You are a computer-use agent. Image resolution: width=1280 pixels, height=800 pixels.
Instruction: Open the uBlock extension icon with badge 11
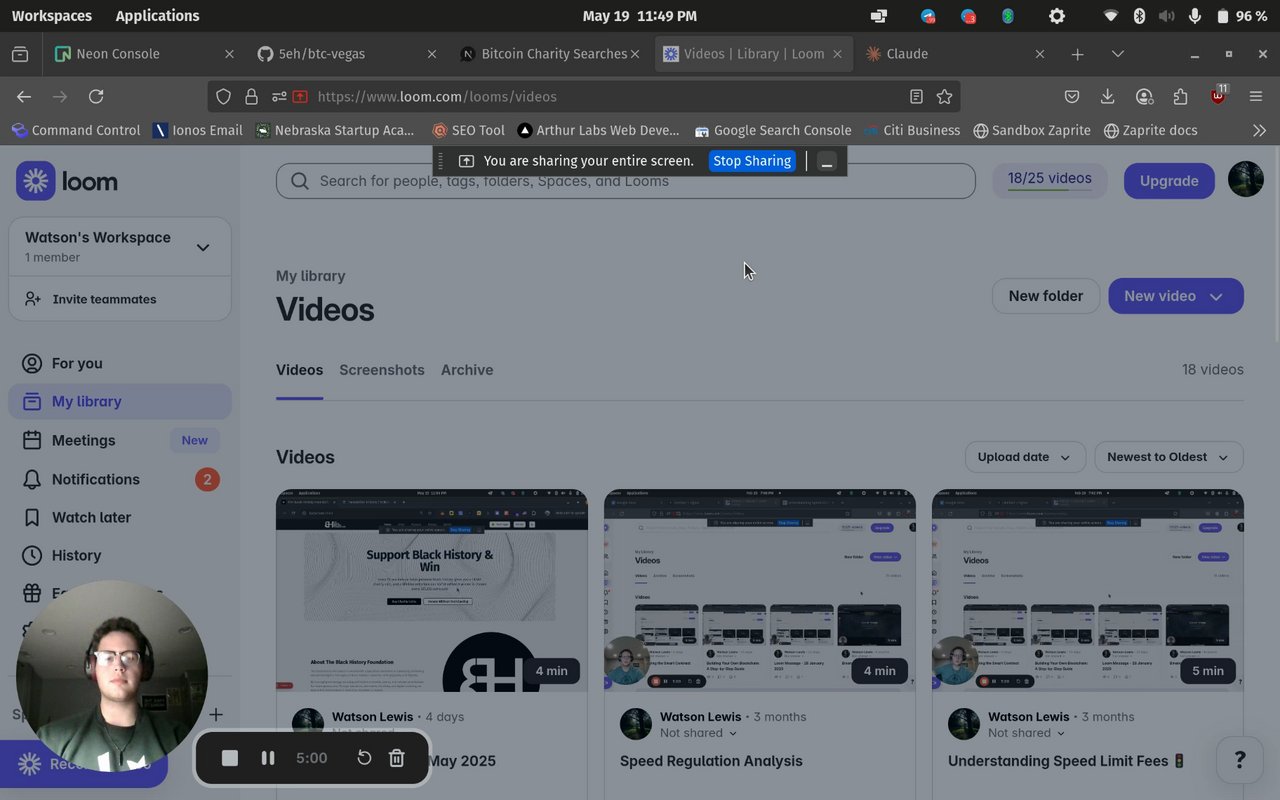tap(1218, 96)
